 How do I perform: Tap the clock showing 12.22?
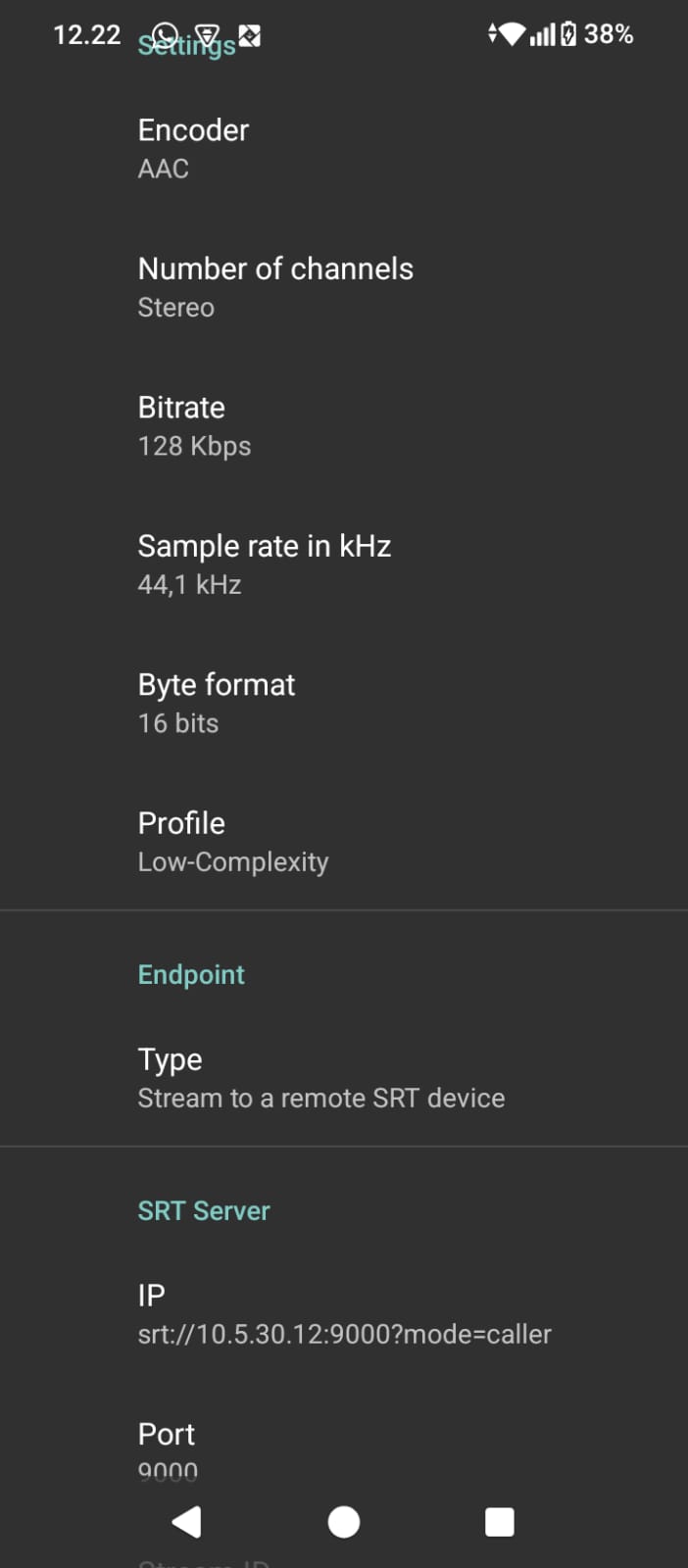click(86, 33)
